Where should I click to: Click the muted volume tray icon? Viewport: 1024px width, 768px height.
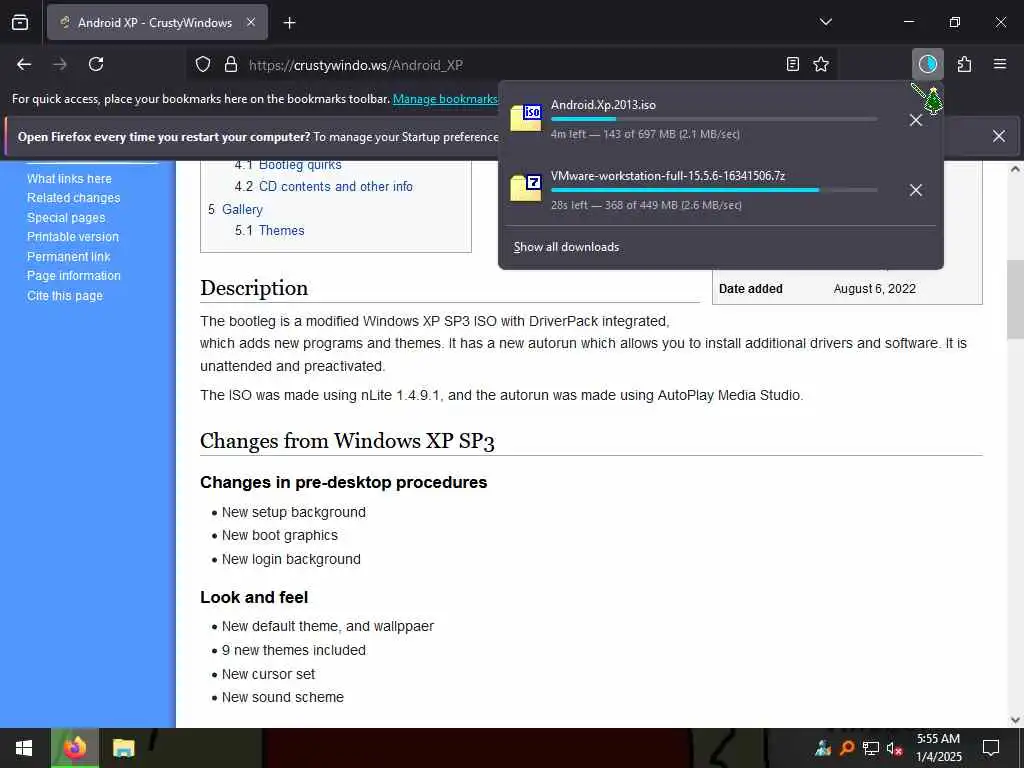895,748
